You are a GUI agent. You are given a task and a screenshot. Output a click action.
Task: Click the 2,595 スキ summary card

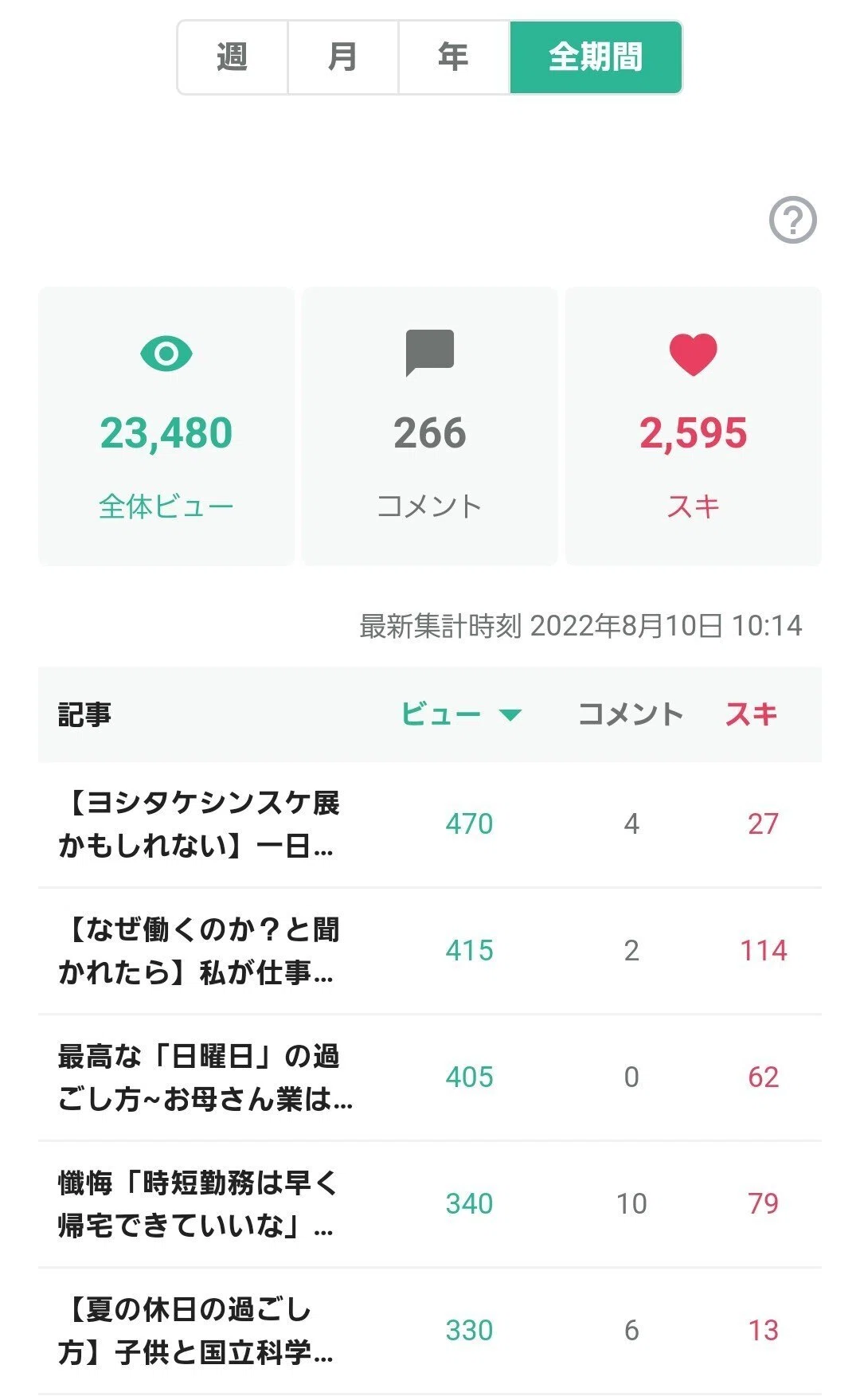[x=694, y=426]
